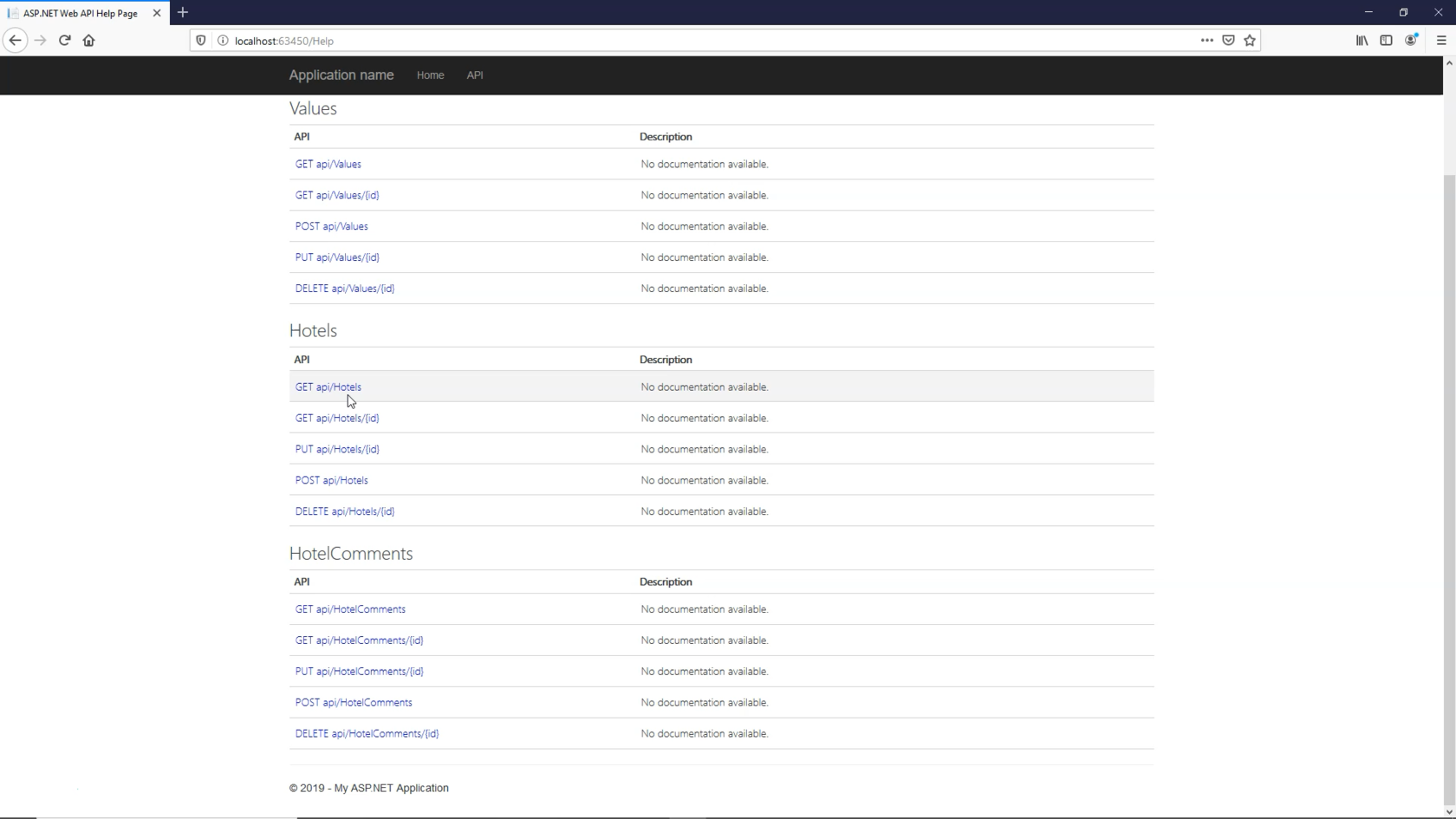1456x819 pixels.
Task: Open GET api/Hotels/{id} link
Action: coord(337,418)
